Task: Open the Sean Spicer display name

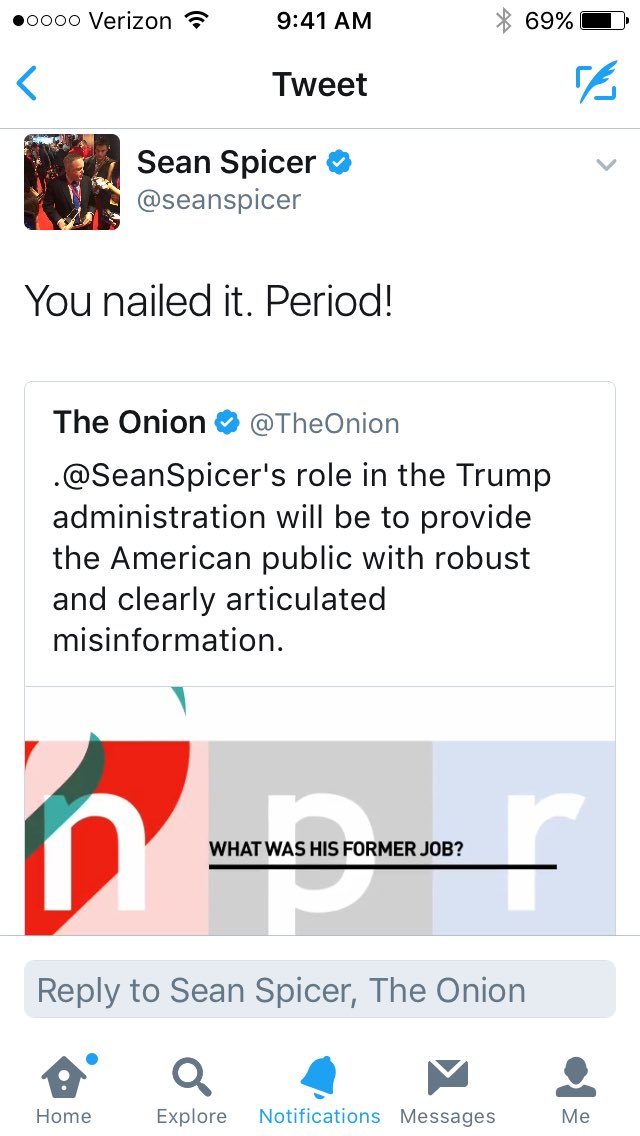Action: pyautogui.click(x=226, y=162)
